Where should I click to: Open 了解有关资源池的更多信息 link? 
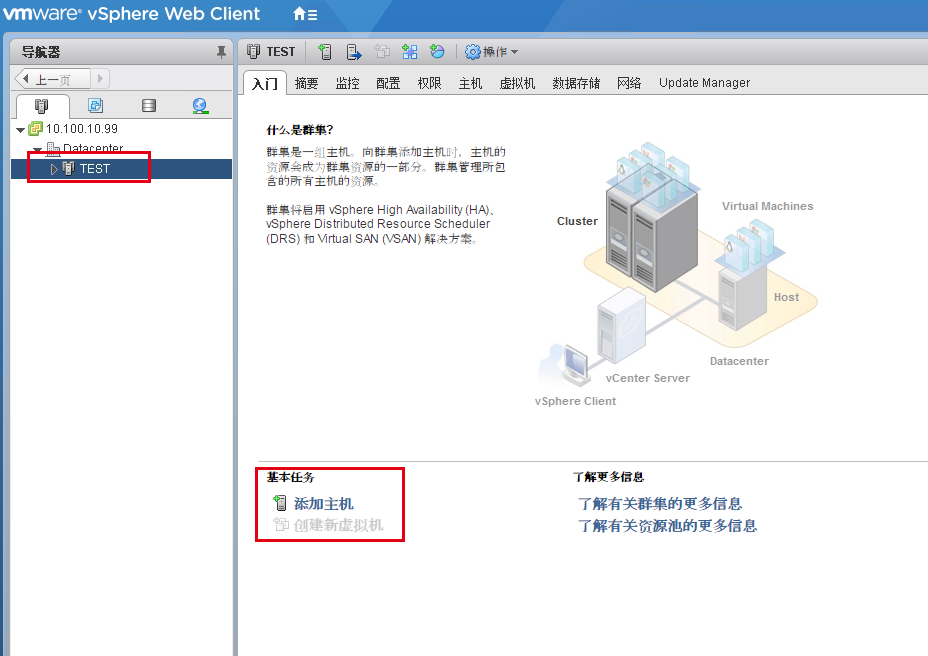tap(668, 526)
